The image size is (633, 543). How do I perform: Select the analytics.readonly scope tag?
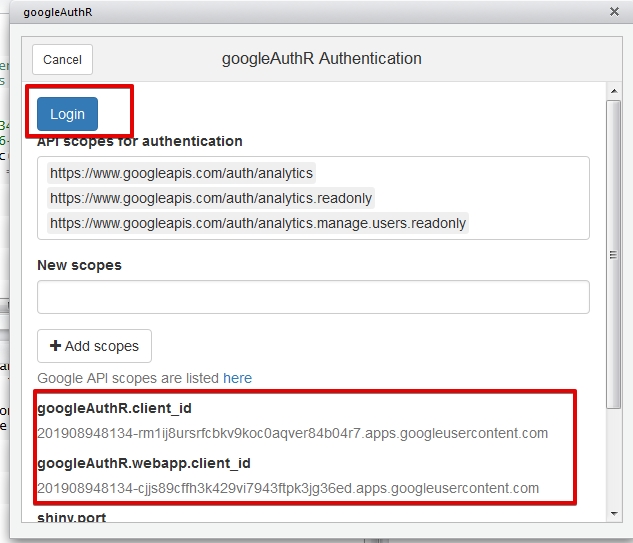pyautogui.click(x=211, y=198)
